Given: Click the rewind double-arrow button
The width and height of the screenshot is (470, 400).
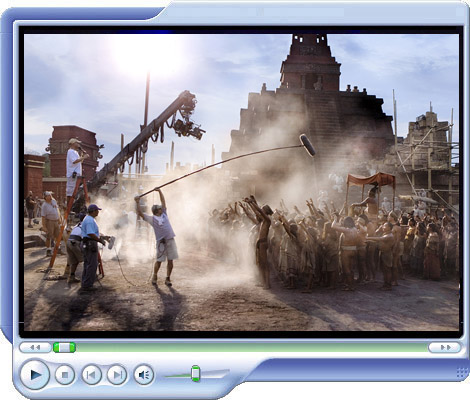Looking at the screenshot, I should 35,347.
